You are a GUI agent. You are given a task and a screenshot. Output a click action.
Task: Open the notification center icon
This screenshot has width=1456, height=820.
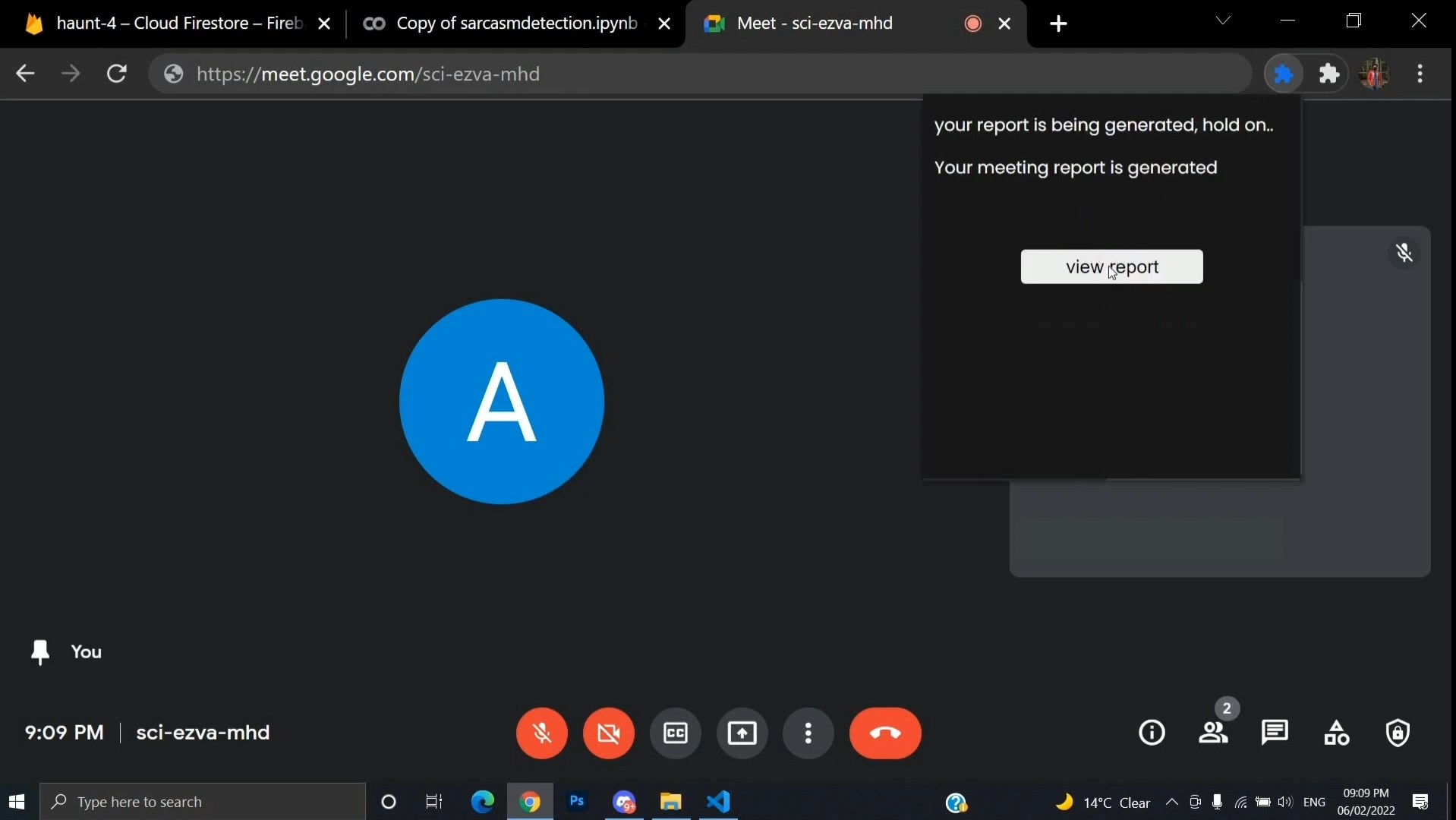pos(1420,802)
